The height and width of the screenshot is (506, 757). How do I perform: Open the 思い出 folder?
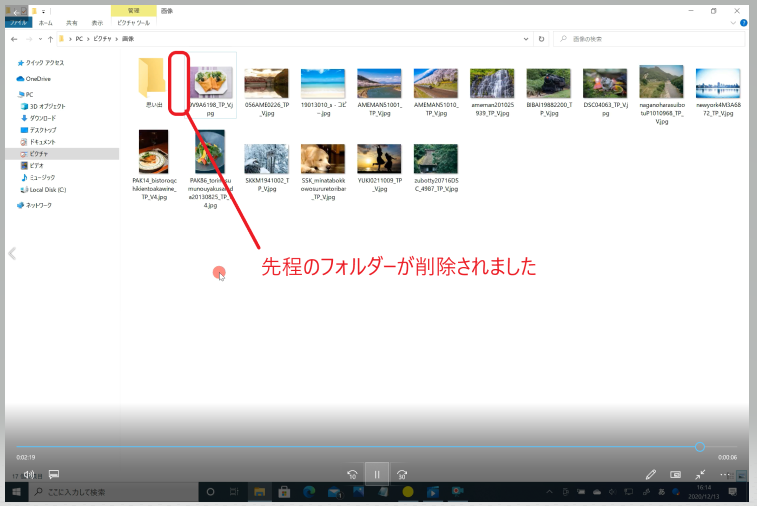click(x=153, y=84)
